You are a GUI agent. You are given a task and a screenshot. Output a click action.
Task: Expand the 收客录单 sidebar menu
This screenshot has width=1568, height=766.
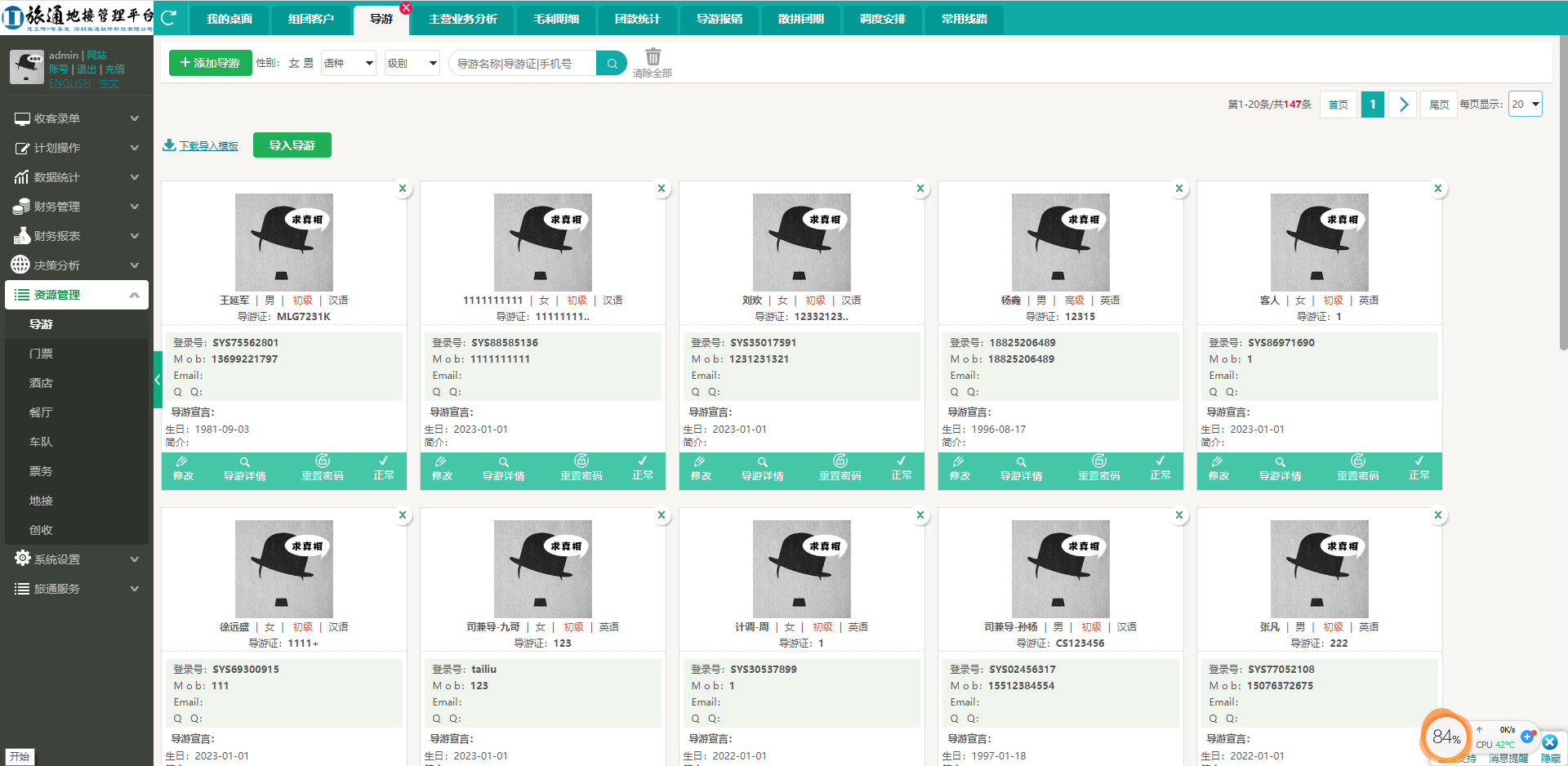[x=77, y=118]
